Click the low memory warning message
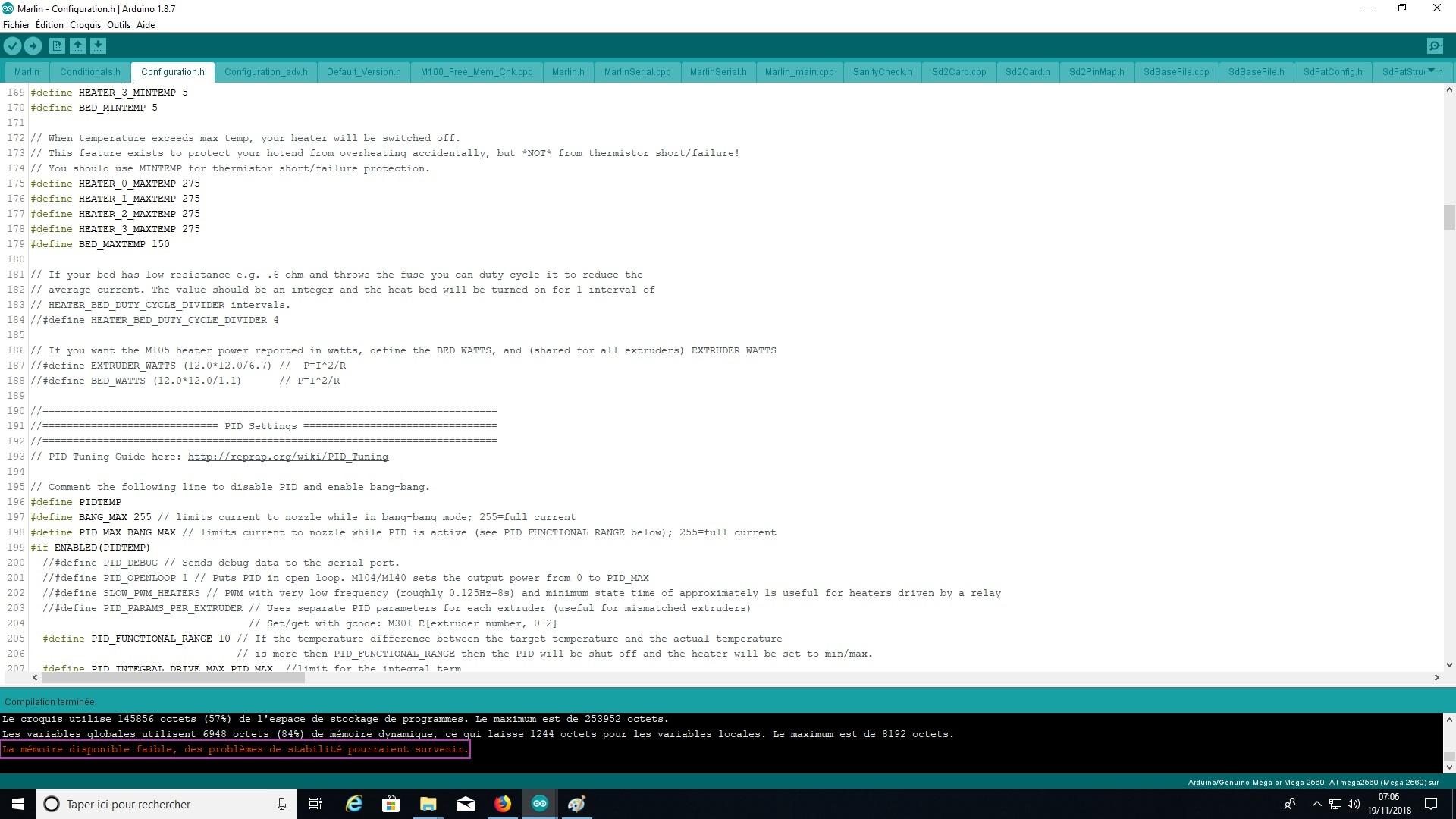The height and width of the screenshot is (819, 1456). point(235,749)
